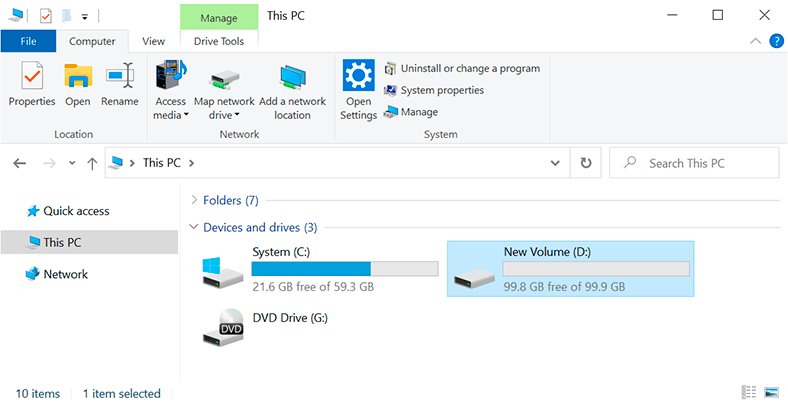Click the Refresh button
This screenshot has width=788, height=405.
coord(586,163)
